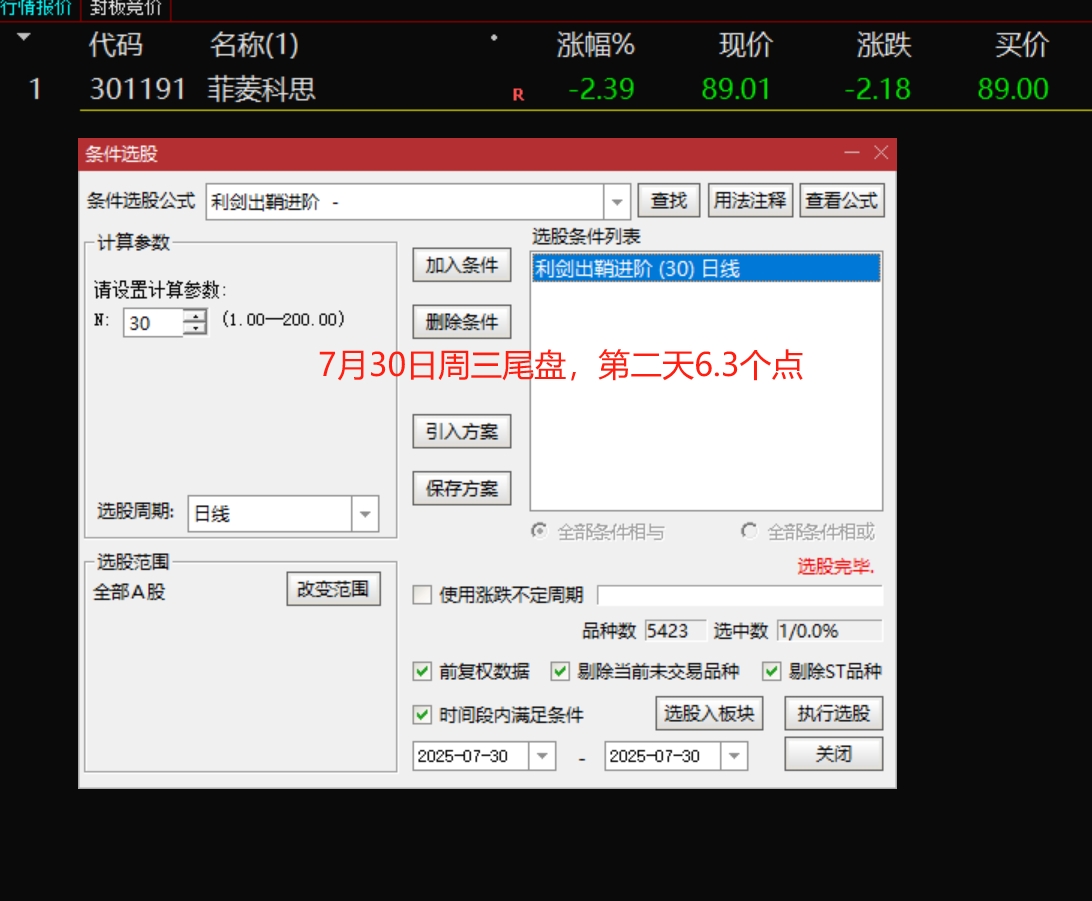Sort by 涨幅% column header
This screenshot has width=1092, height=901.
coord(595,45)
